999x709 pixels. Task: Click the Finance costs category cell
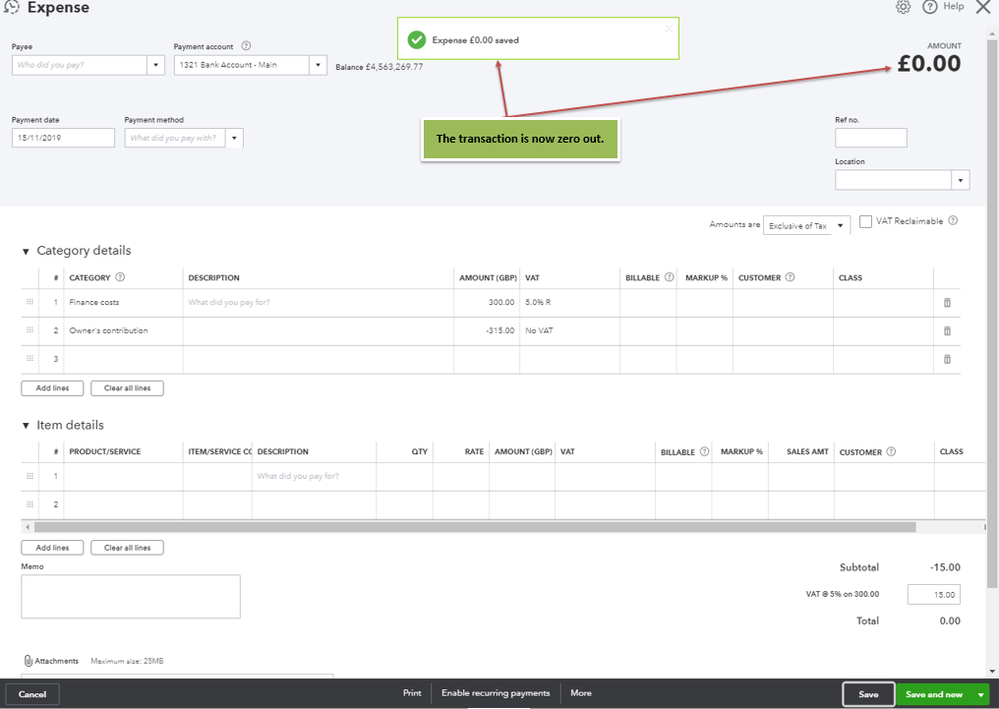(124, 303)
